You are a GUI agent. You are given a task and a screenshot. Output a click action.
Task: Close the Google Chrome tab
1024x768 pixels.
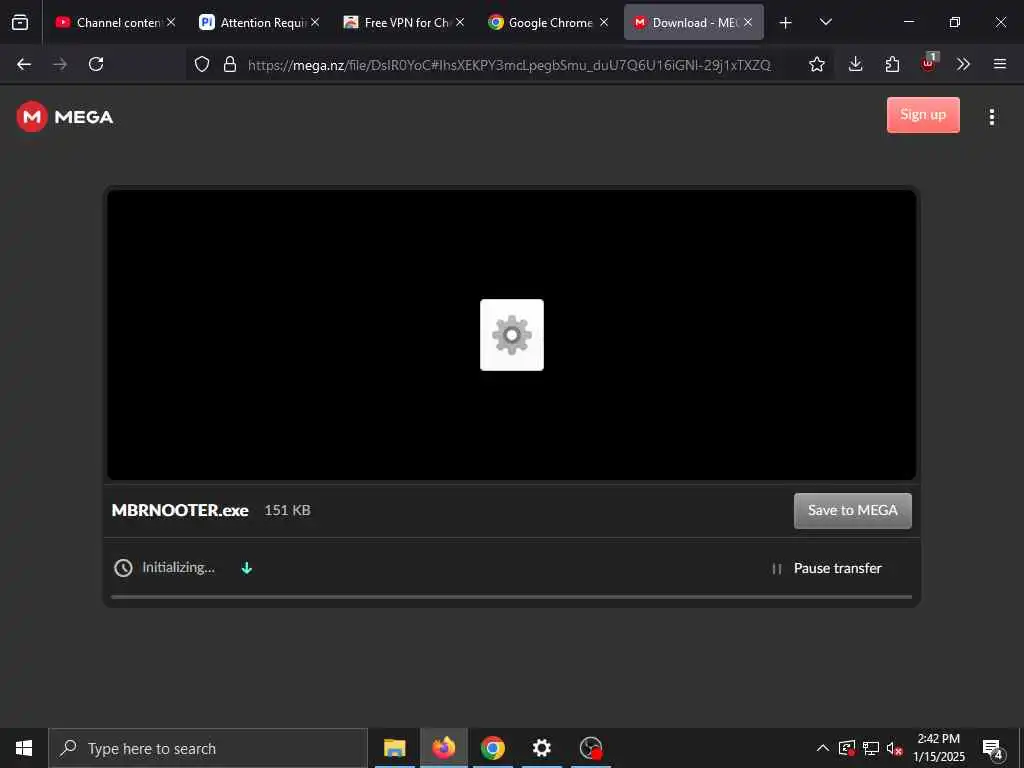[x=604, y=22]
